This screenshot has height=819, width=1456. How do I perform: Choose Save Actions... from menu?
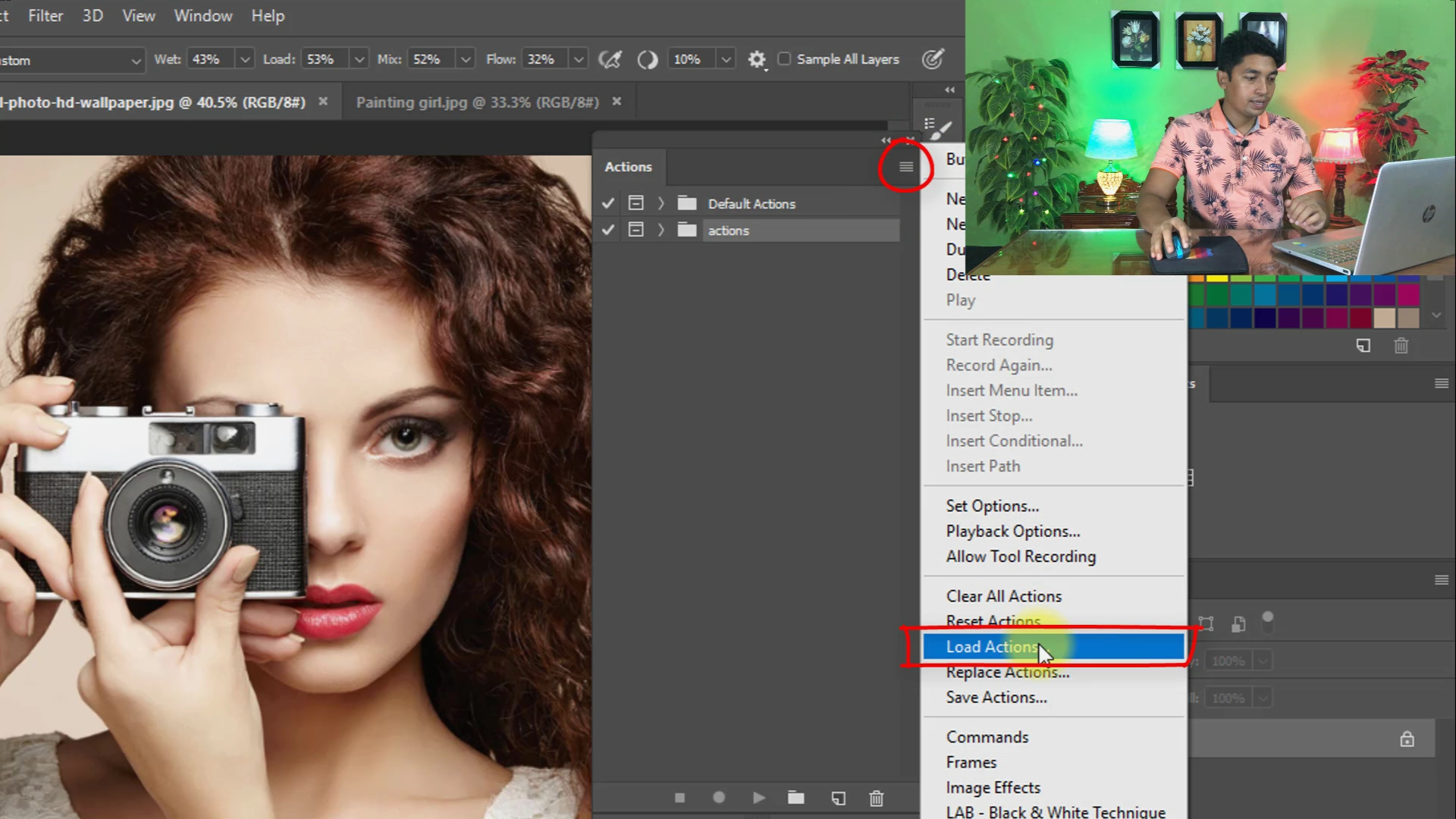tap(996, 698)
